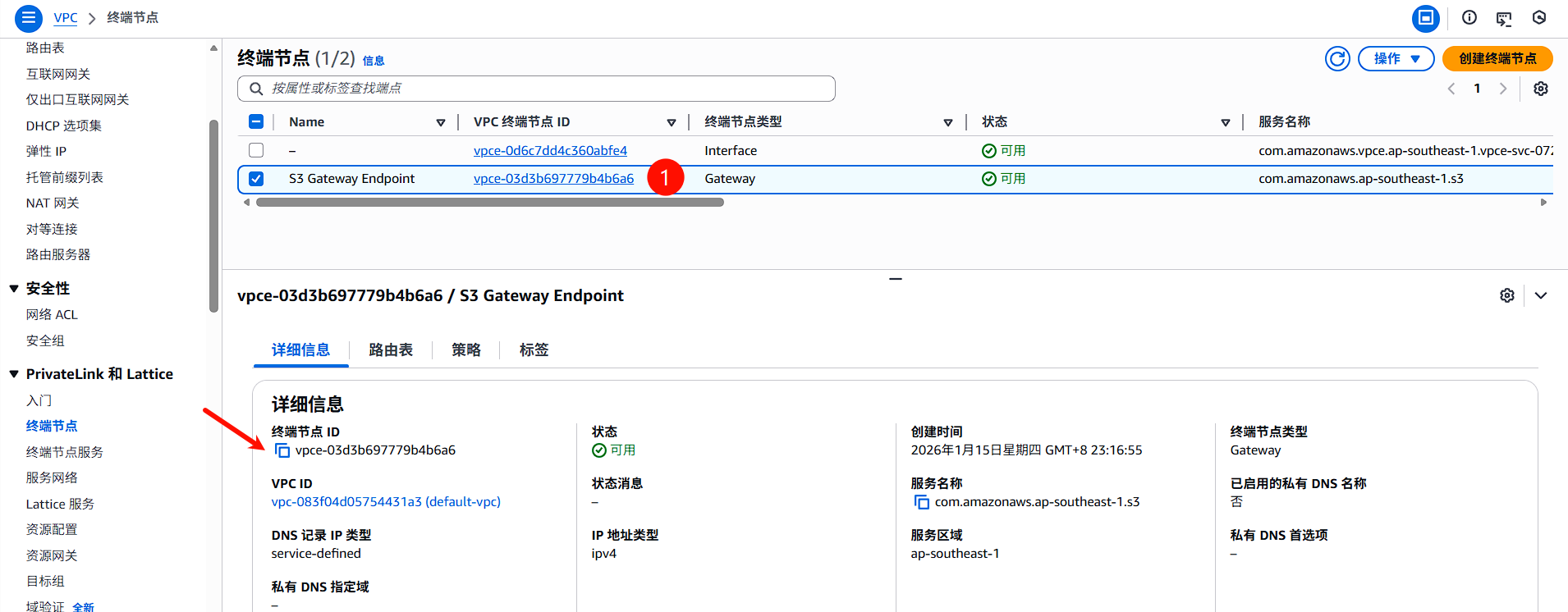Collapse the details panel chevron

click(1540, 295)
